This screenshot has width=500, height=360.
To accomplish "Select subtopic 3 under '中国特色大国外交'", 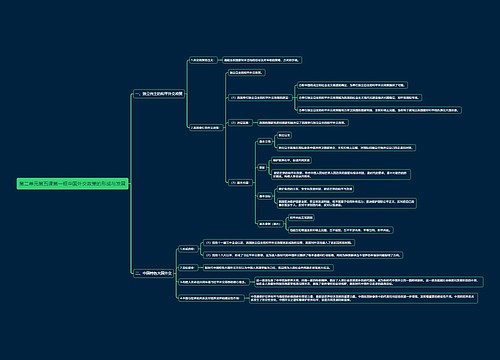I will pyautogui.click(x=214, y=282).
